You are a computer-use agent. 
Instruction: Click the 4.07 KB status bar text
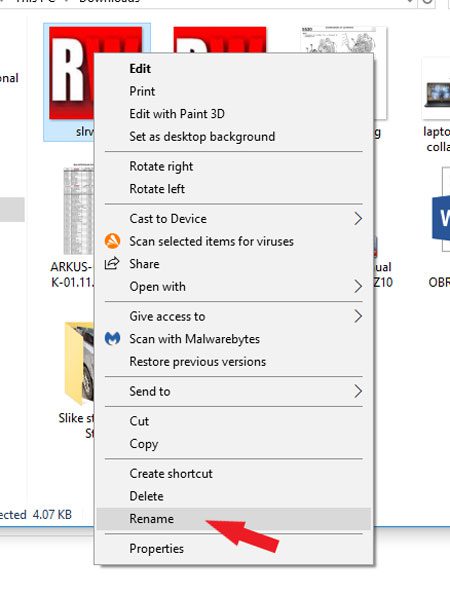tap(52, 515)
